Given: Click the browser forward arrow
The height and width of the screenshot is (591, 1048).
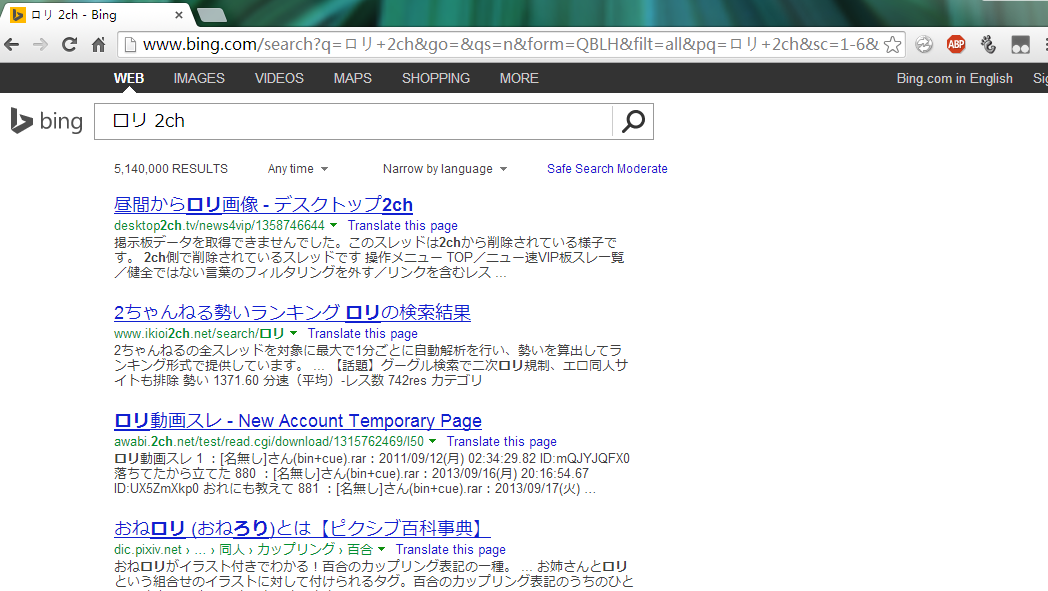Looking at the screenshot, I should [40, 45].
